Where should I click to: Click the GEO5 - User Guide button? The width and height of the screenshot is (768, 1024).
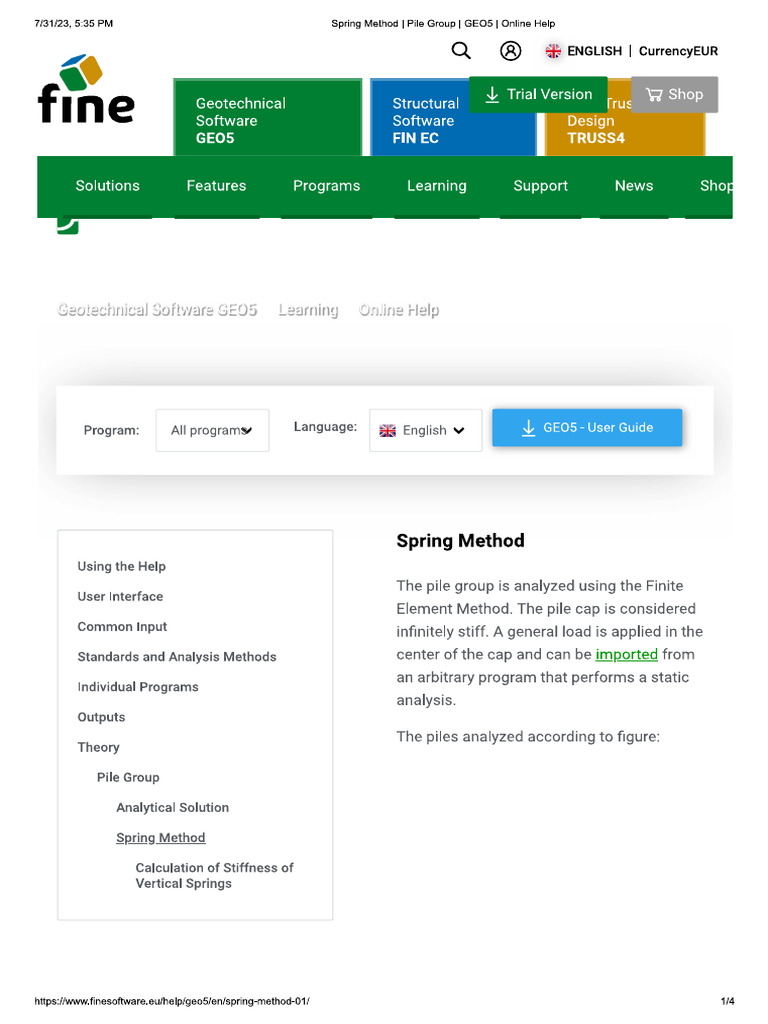pos(587,427)
